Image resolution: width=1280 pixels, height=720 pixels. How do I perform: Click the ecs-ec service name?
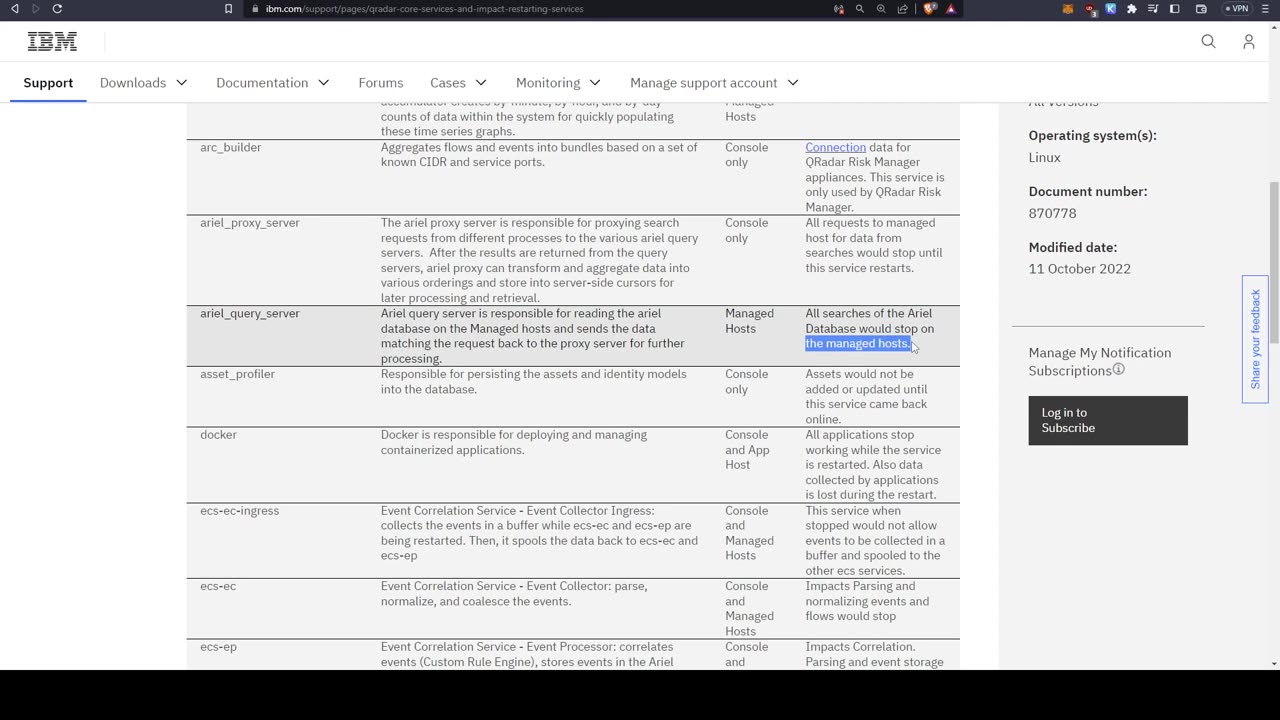(x=218, y=586)
